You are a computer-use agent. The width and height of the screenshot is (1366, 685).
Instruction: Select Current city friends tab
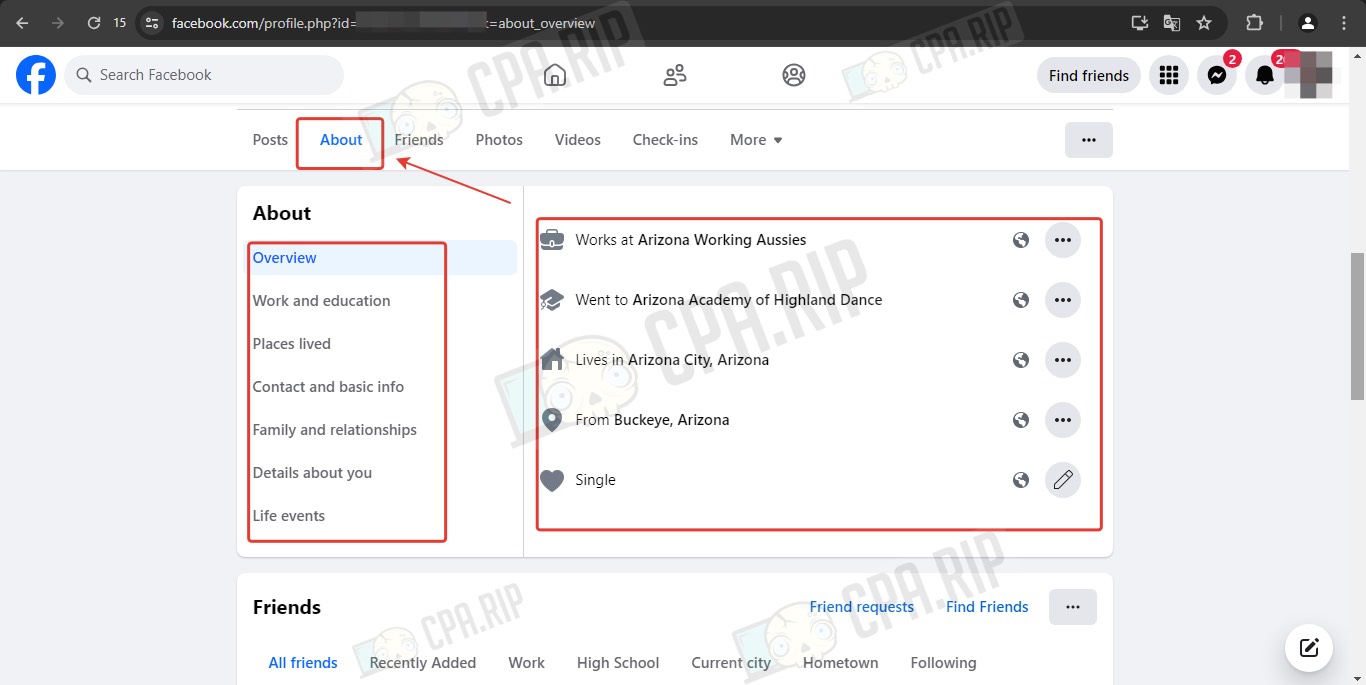(731, 663)
